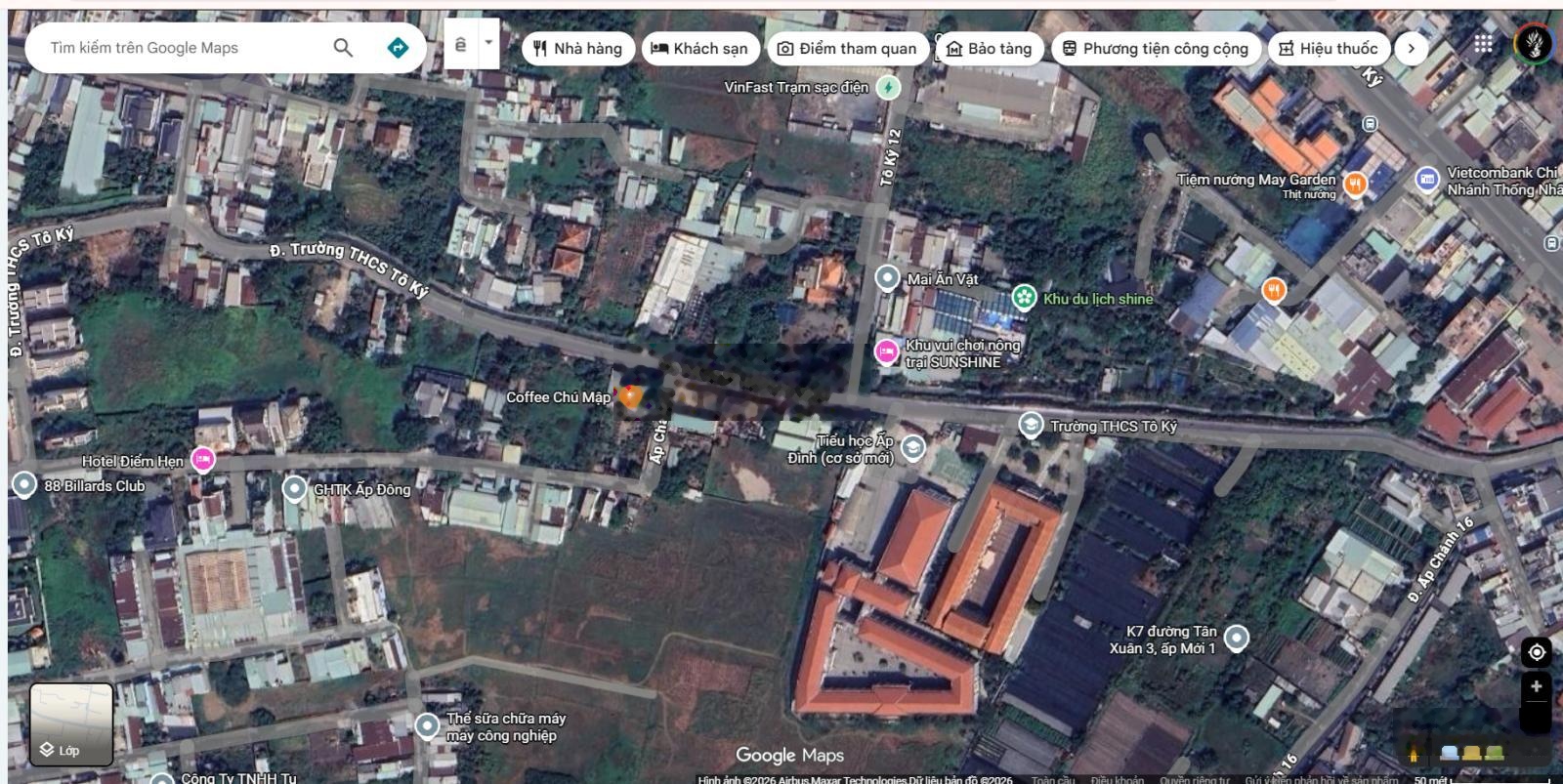Click the Hotel Điểm Hẹn pink marker

[x=203, y=459]
